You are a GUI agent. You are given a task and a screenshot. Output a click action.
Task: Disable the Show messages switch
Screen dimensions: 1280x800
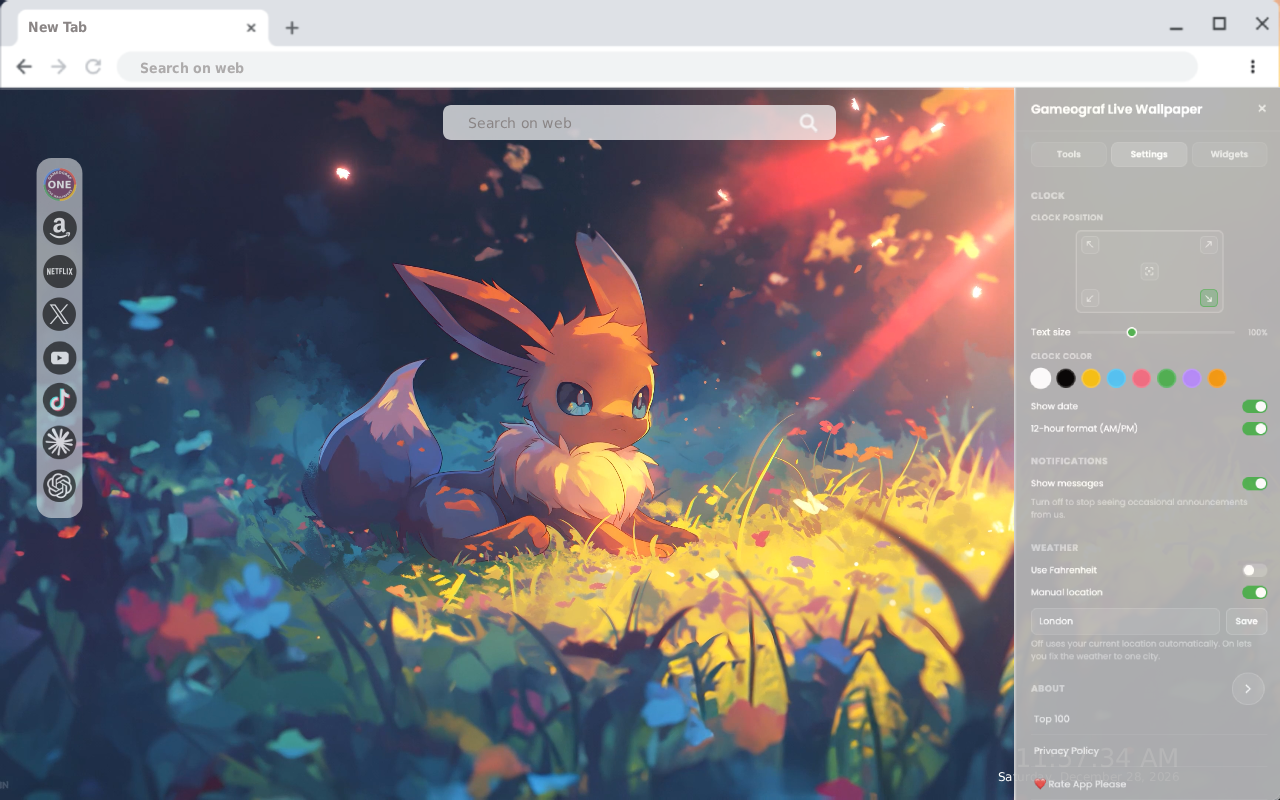tap(1254, 484)
